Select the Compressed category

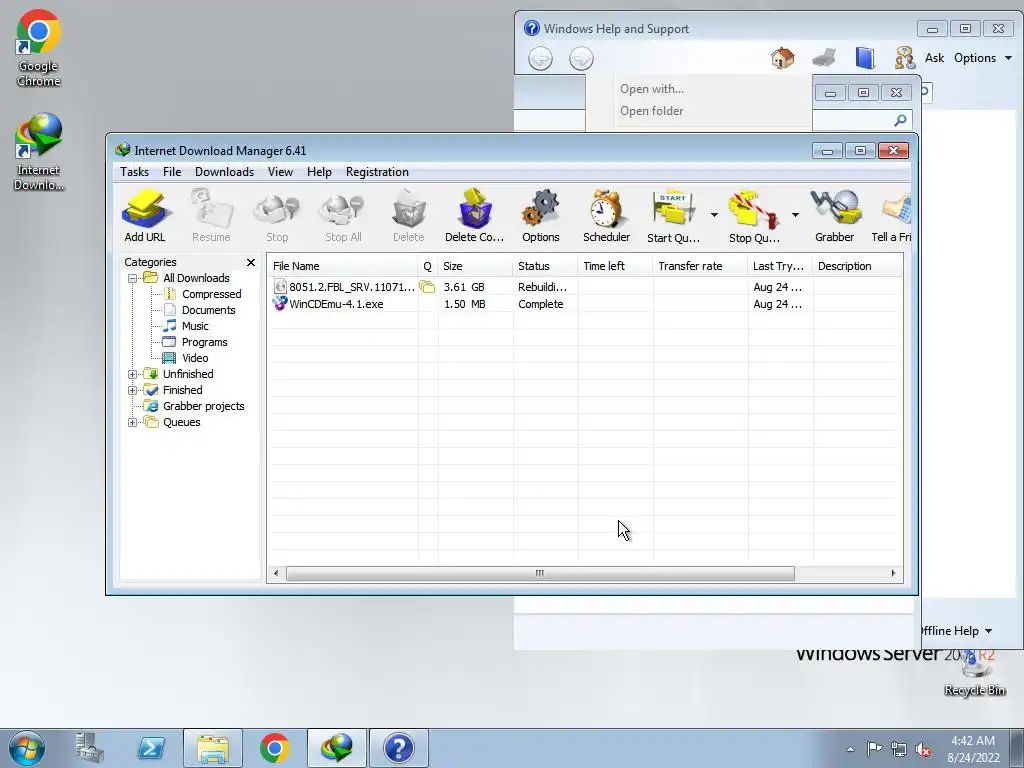pyautogui.click(x=211, y=295)
